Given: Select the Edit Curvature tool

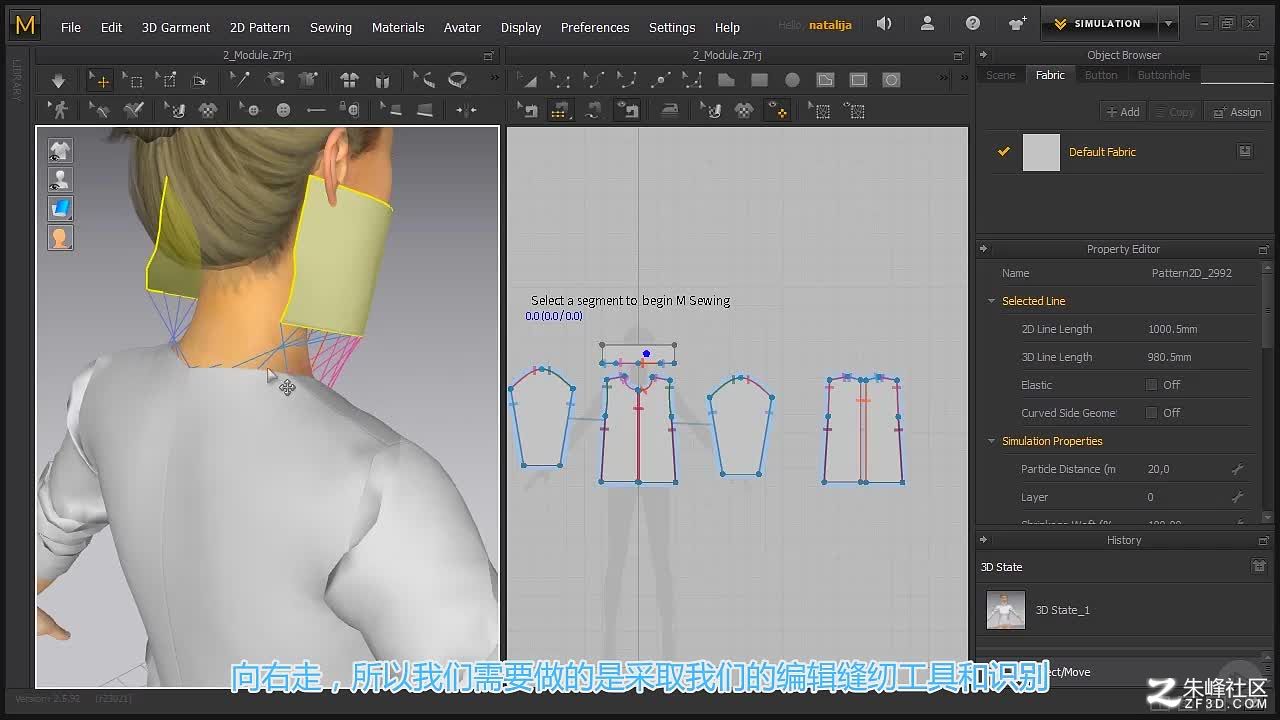Looking at the screenshot, I should (x=594, y=80).
